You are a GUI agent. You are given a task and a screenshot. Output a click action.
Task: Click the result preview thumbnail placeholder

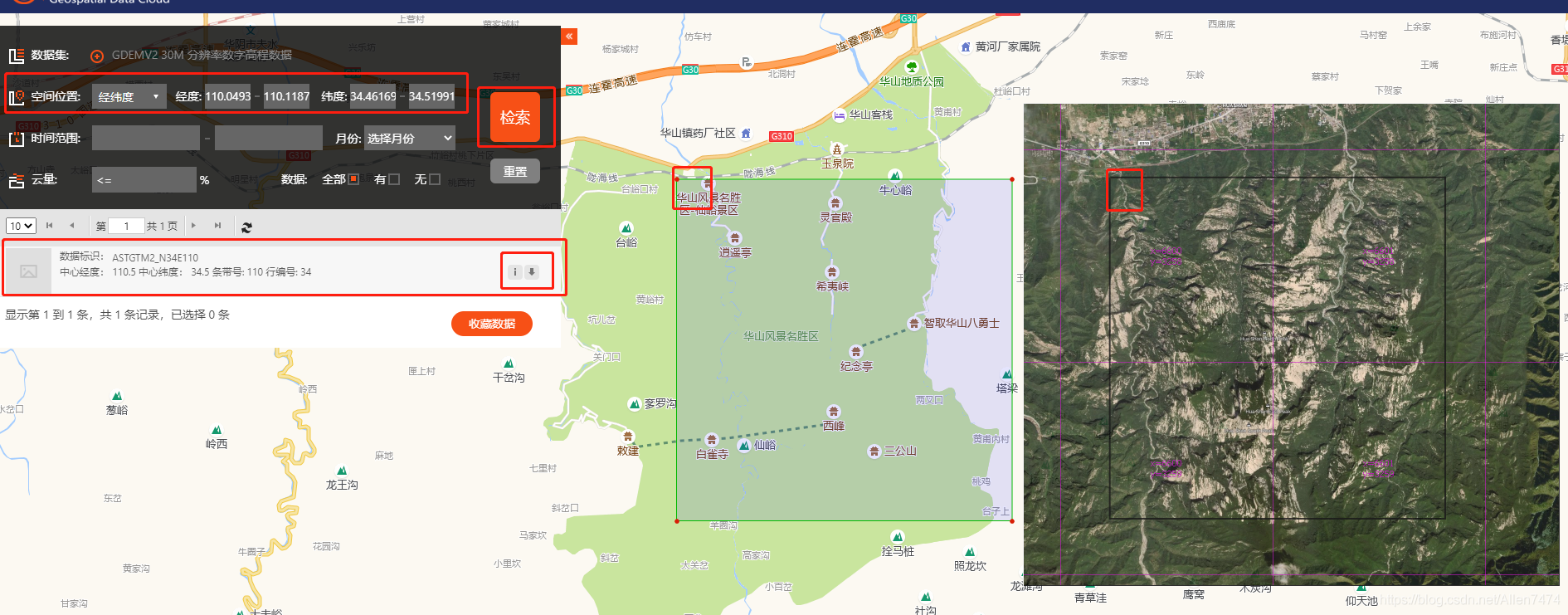28,271
